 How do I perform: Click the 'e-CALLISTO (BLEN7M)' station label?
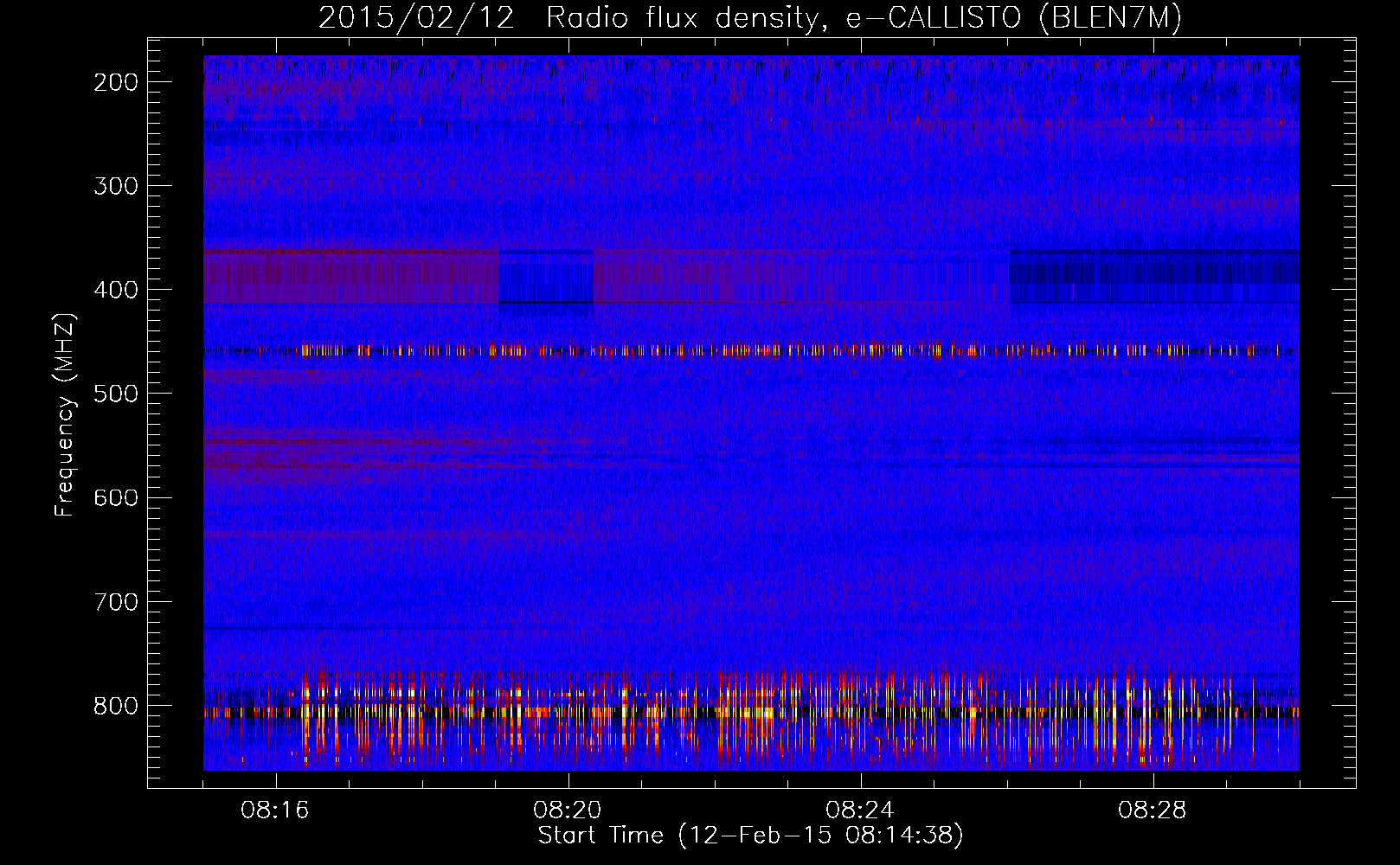(1013, 17)
